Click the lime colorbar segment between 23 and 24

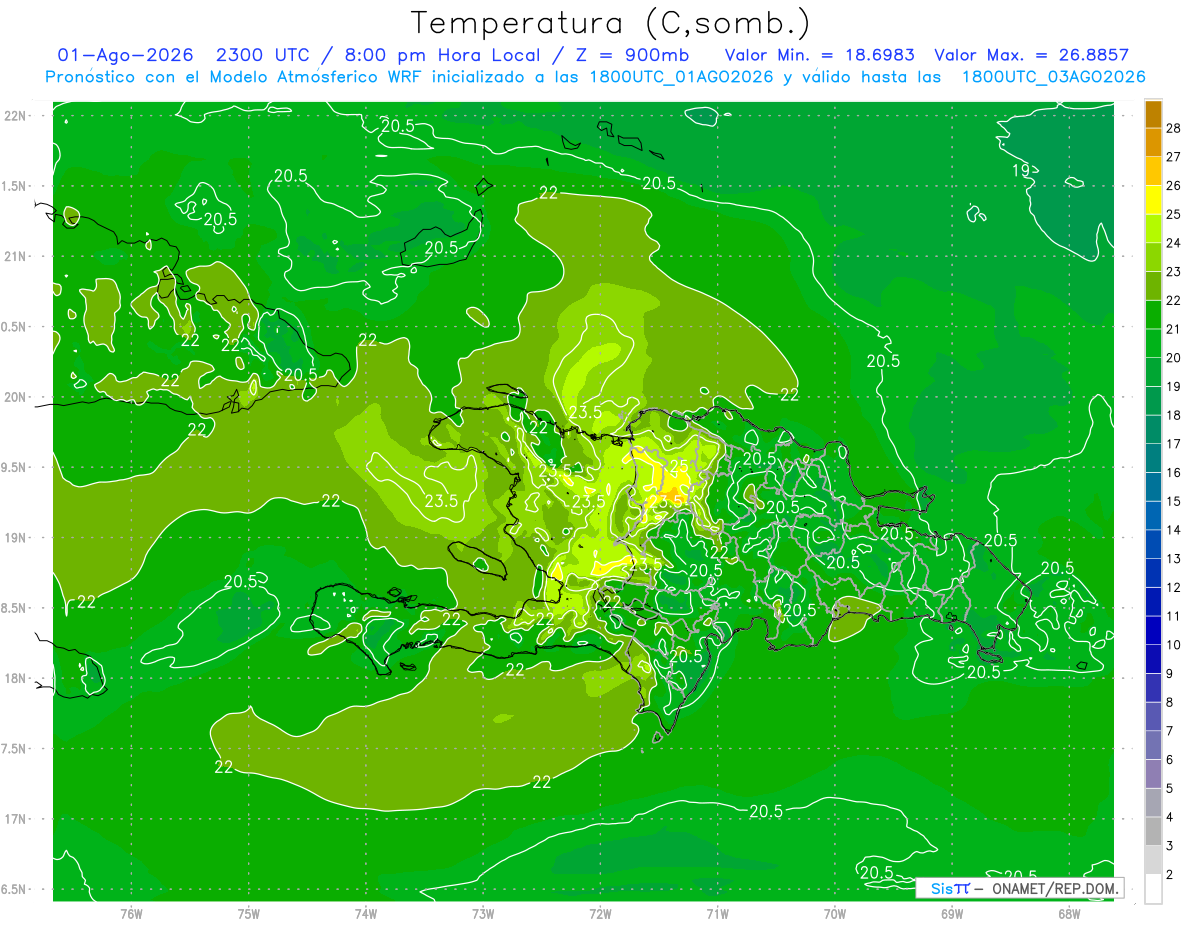(x=1153, y=257)
